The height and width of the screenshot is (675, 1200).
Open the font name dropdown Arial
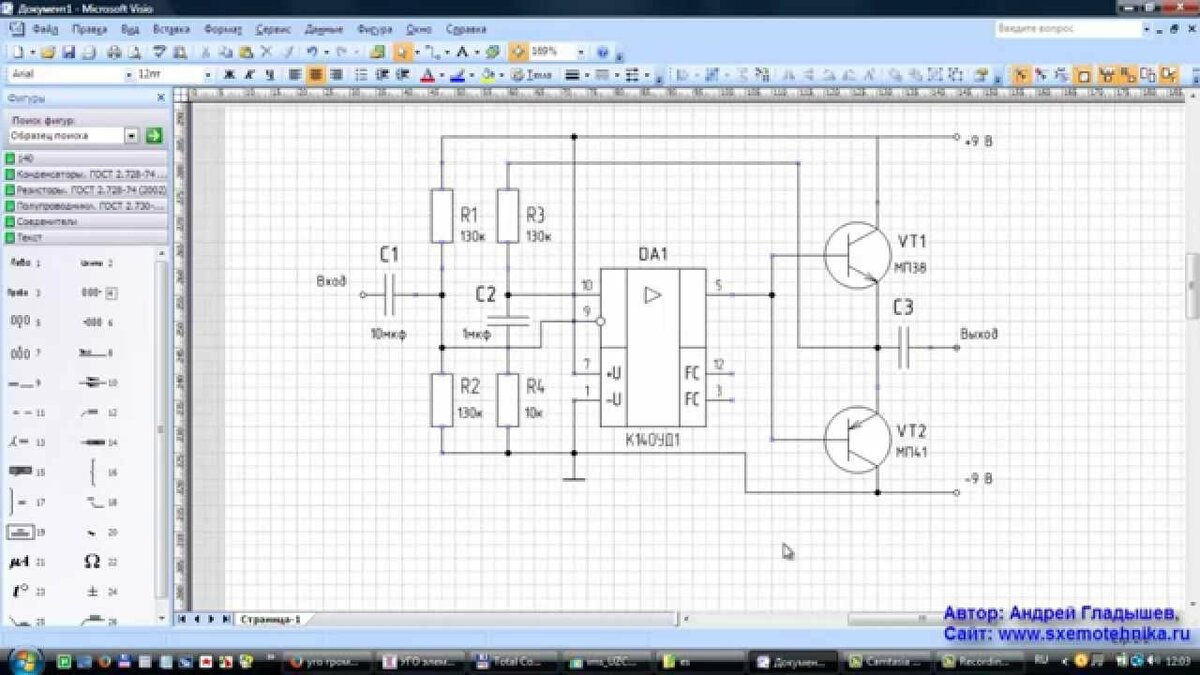[129, 74]
